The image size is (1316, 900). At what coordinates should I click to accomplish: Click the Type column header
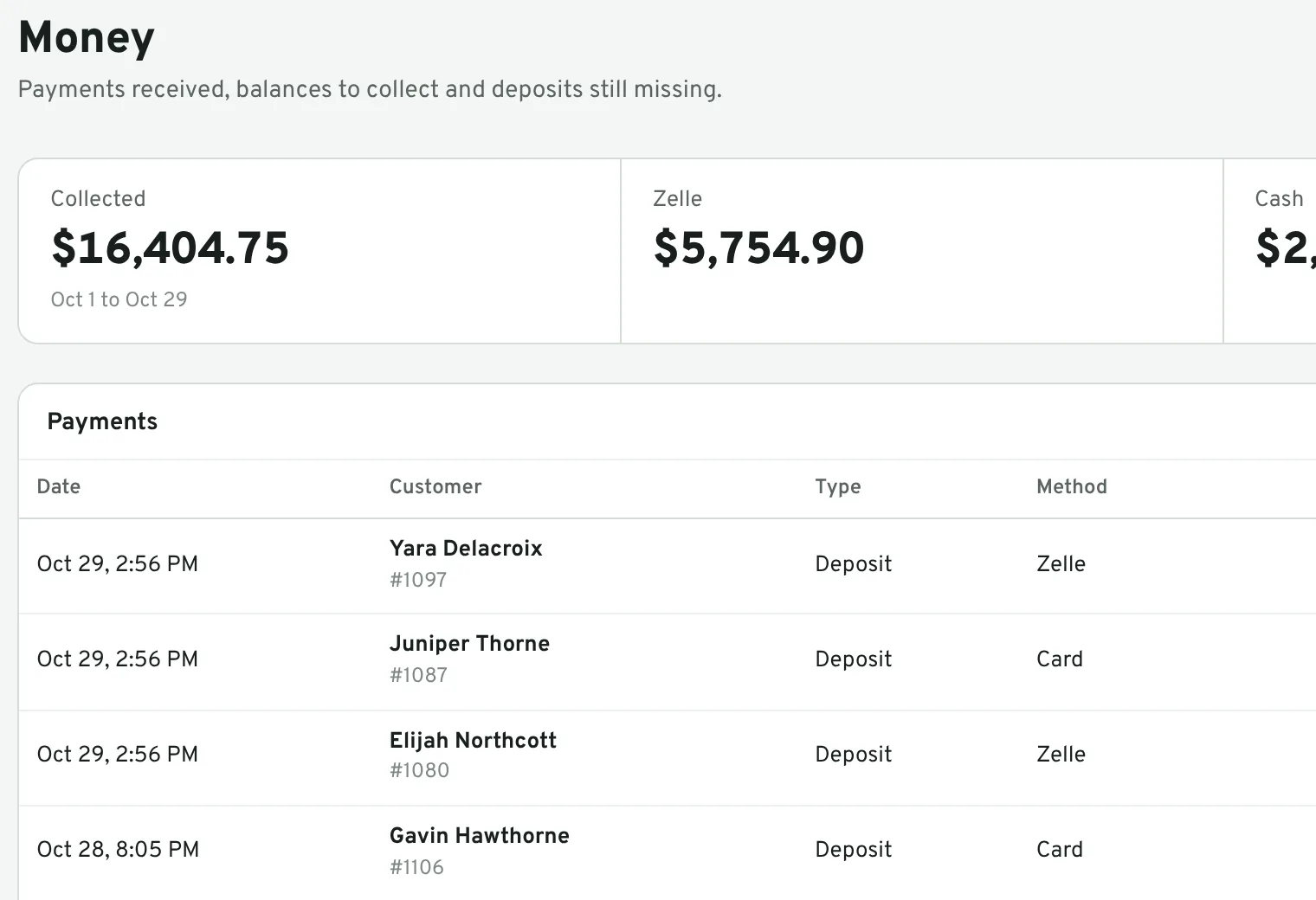[838, 487]
